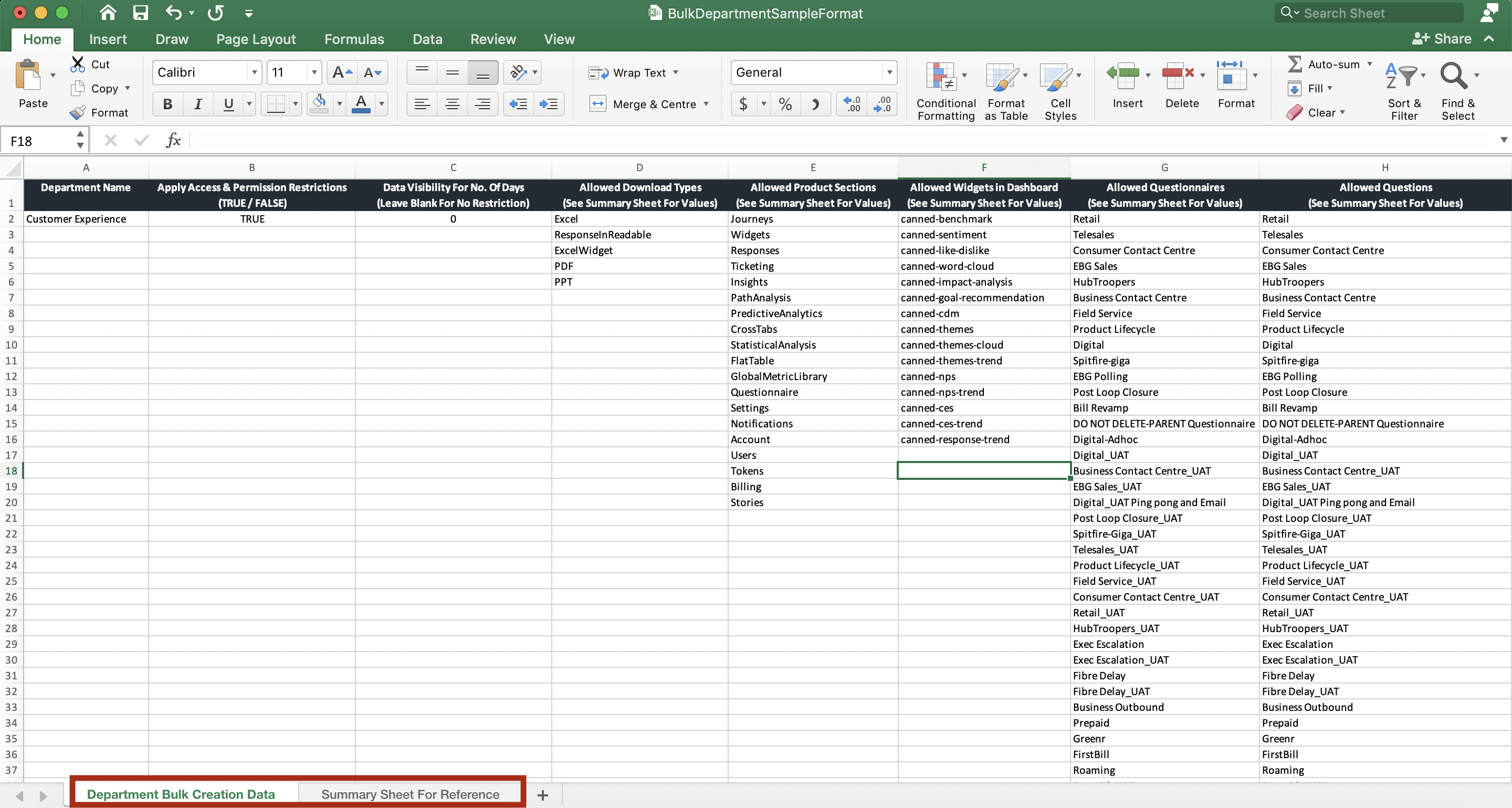This screenshot has height=808, width=1512.
Task: Open Find & Select magnifier
Action: click(1458, 92)
